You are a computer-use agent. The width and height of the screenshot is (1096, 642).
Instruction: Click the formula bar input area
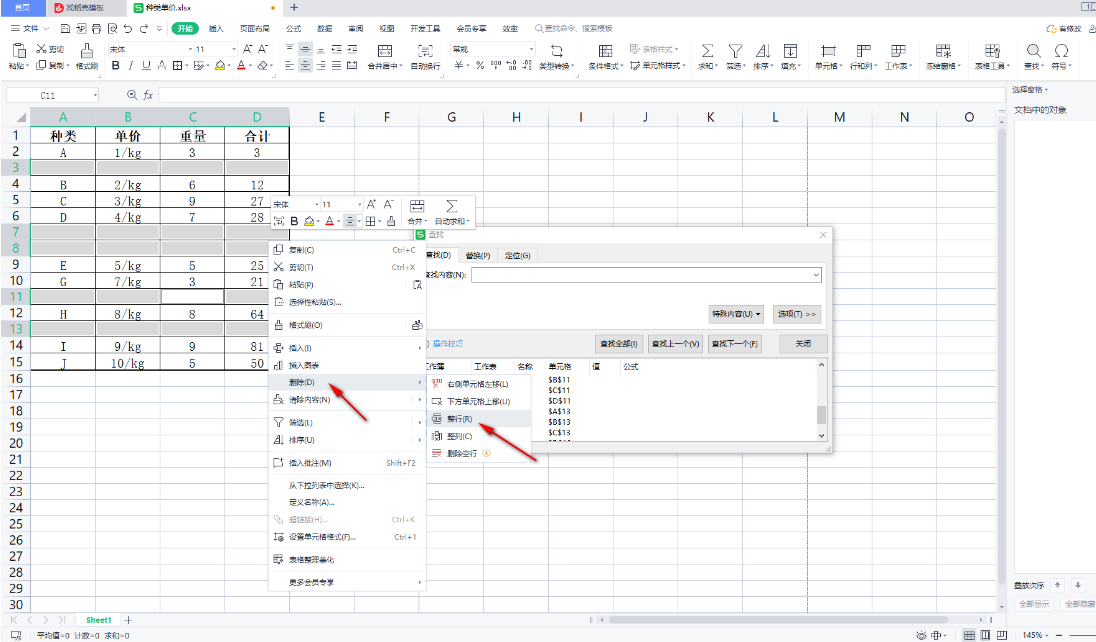pos(580,95)
